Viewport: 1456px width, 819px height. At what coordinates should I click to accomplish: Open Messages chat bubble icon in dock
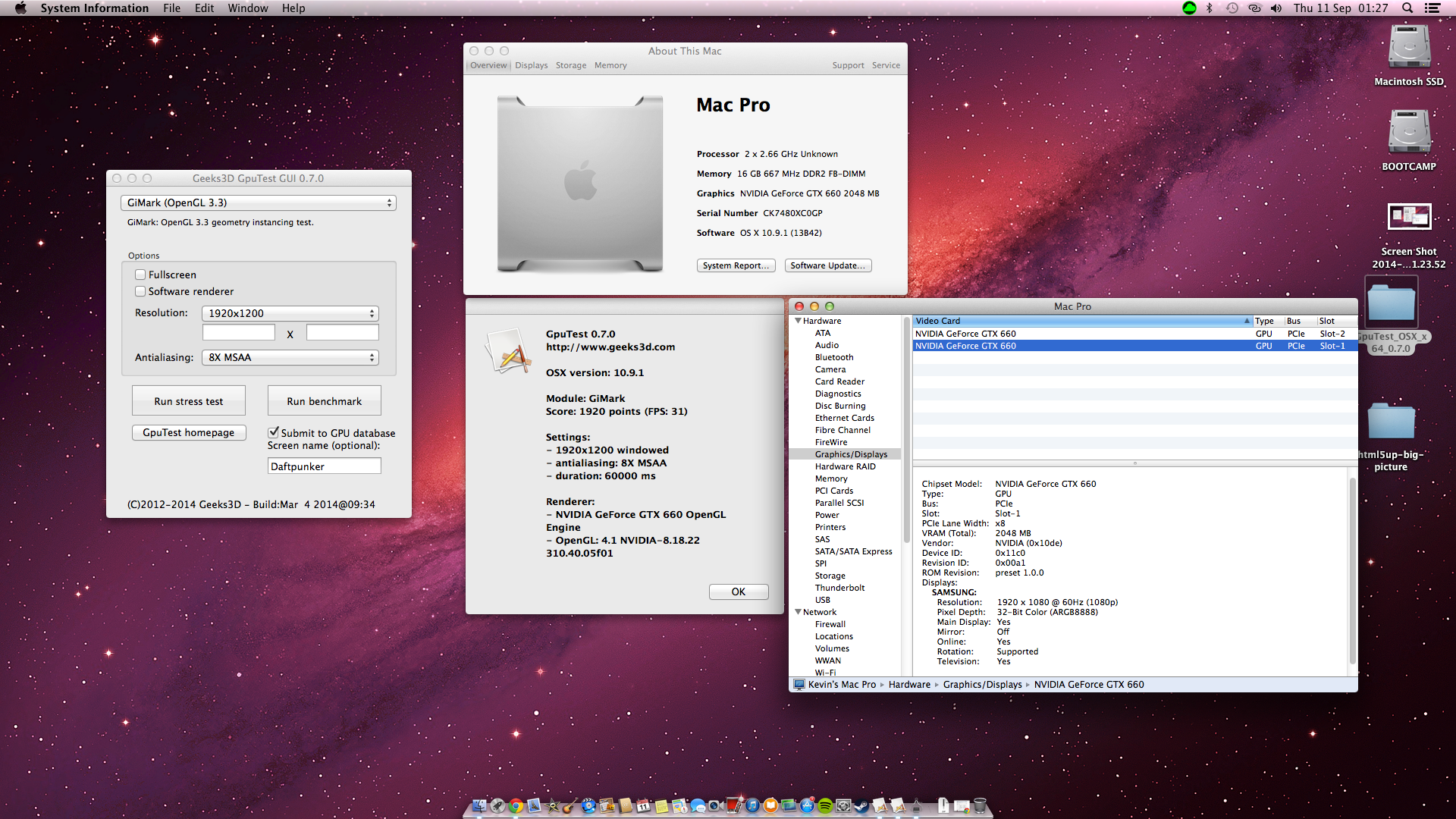click(698, 805)
